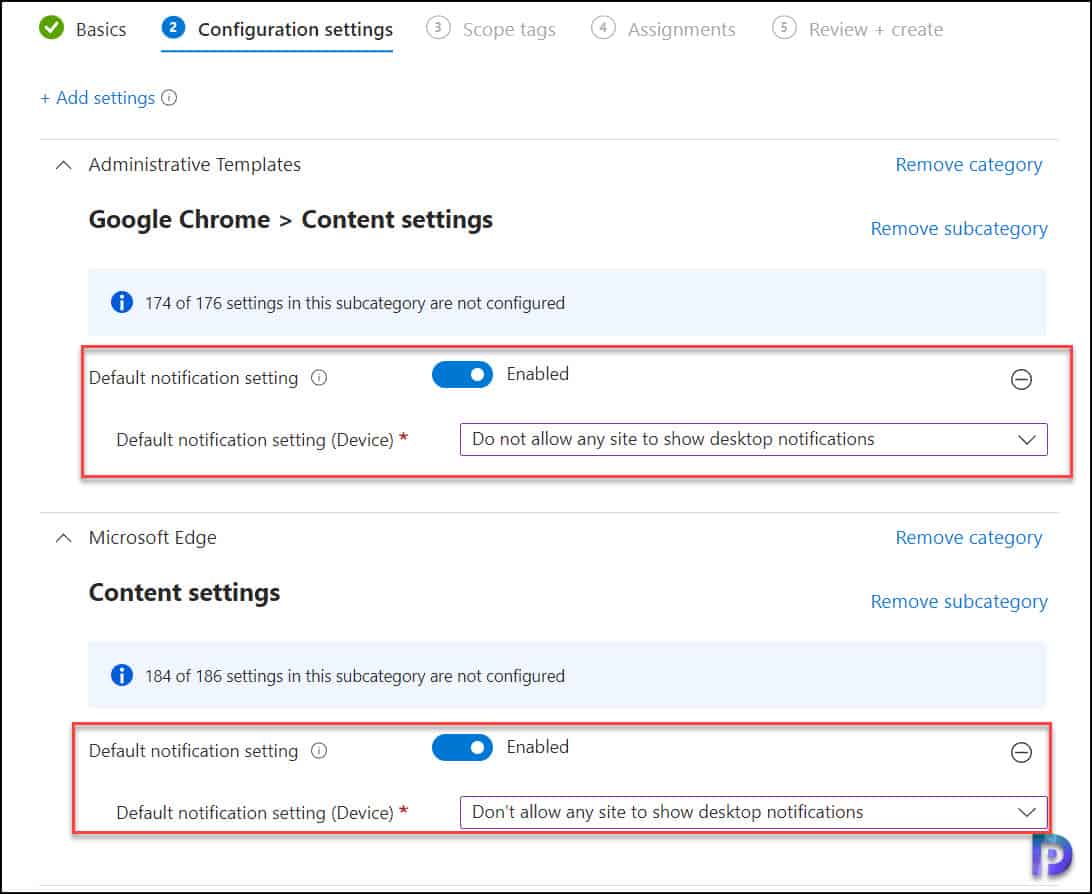Click the 'Google Chrome > Content settings' heading

[291, 220]
